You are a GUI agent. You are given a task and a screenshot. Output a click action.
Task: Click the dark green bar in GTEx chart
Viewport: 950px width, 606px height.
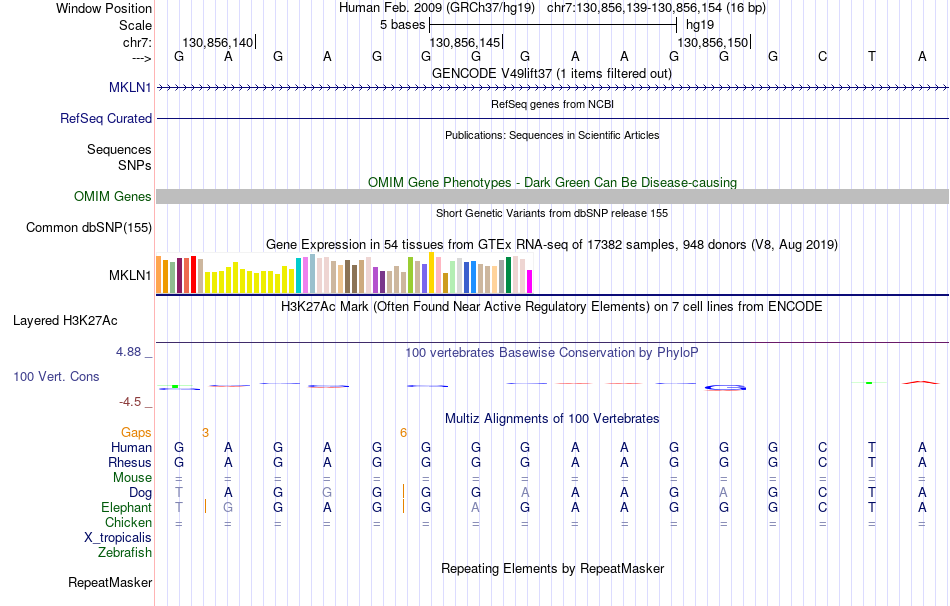(x=508, y=275)
